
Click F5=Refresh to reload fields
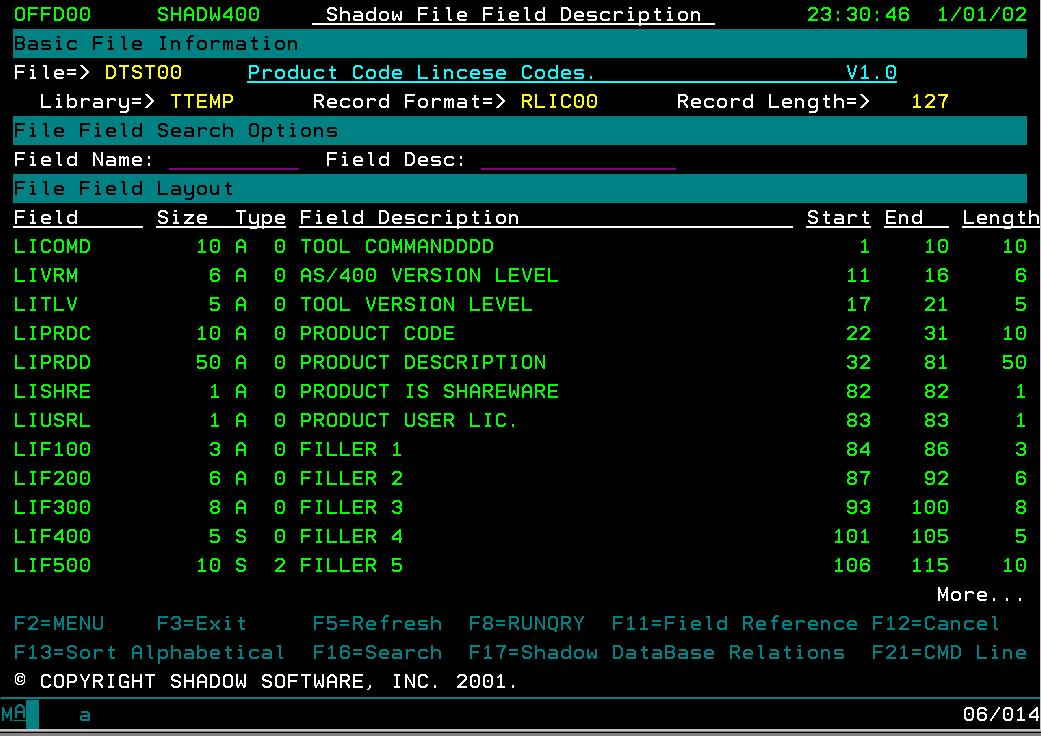click(377, 624)
